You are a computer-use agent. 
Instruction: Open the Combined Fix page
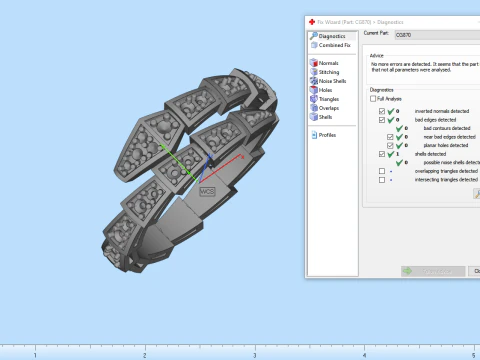[x=331, y=45]
